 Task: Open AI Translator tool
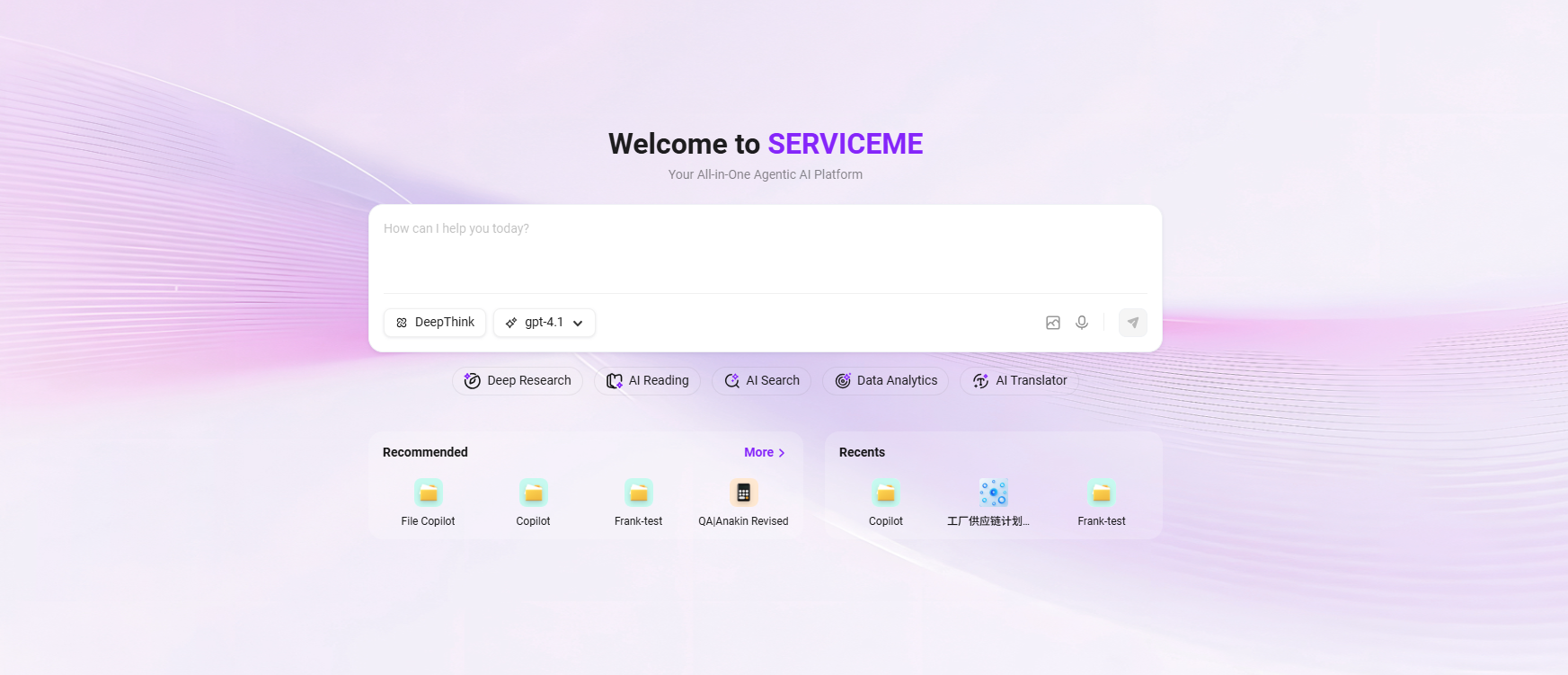pos(1019,381)
